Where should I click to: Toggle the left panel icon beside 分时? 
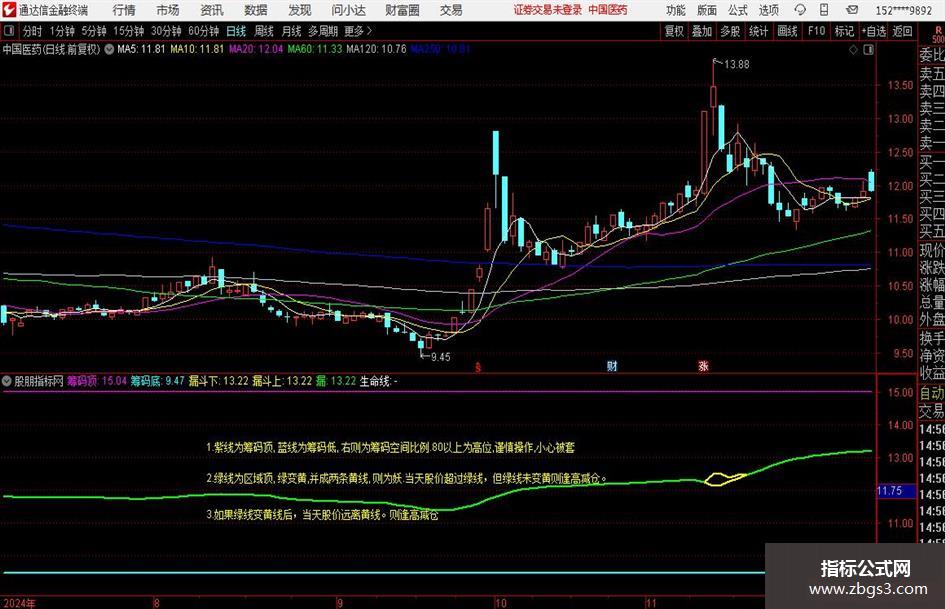pos(9,31)
